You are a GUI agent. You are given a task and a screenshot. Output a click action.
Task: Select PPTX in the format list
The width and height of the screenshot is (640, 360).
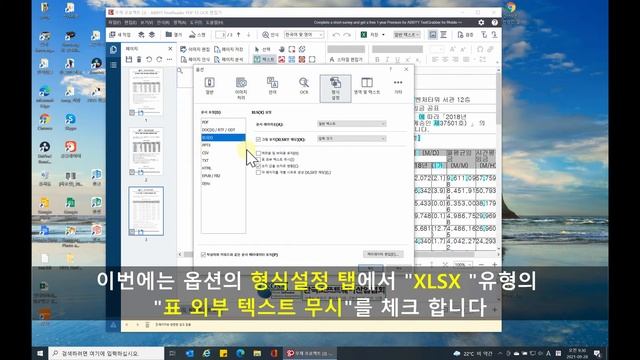coord(223,145)
